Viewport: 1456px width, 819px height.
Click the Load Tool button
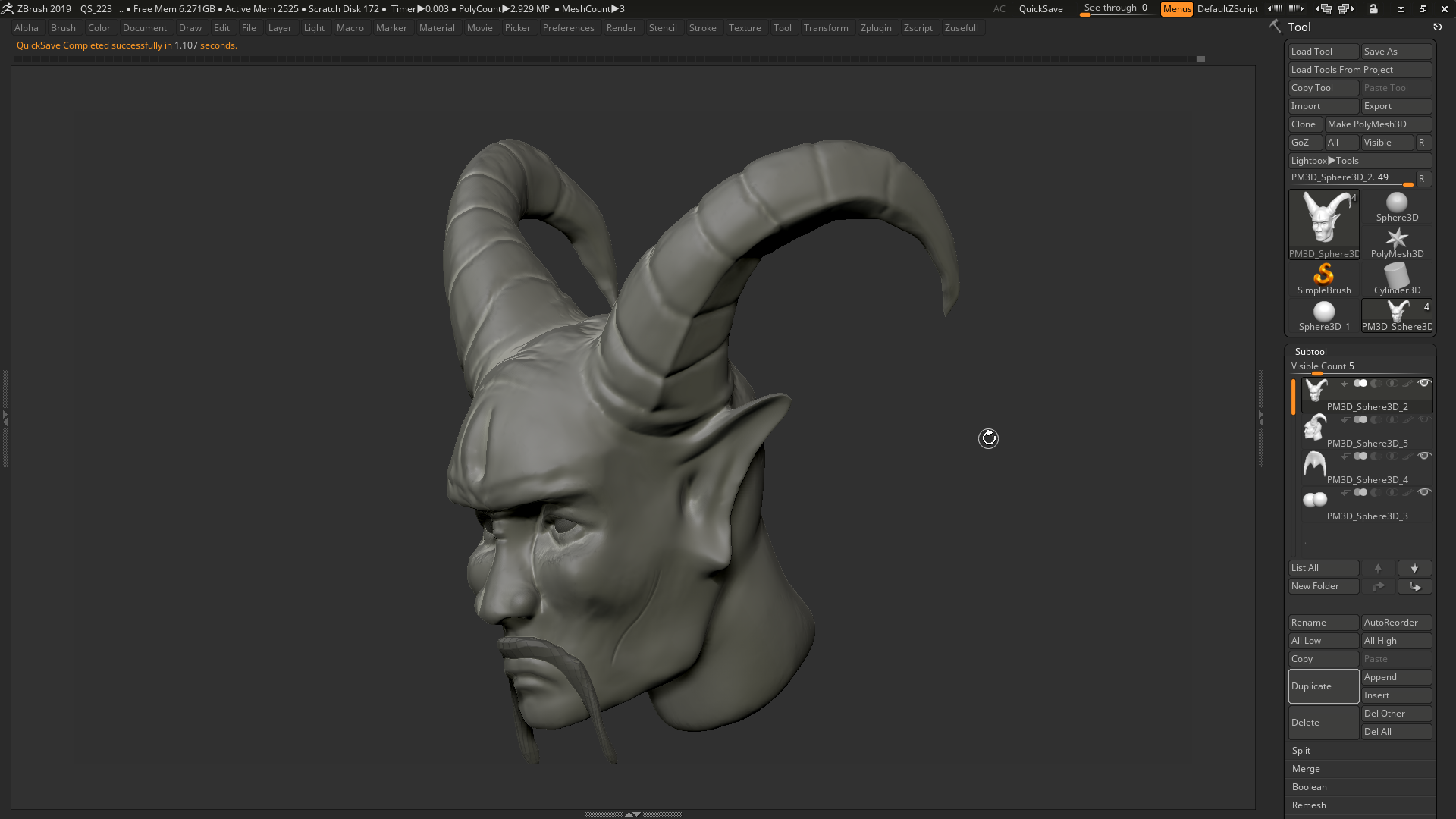click(1323, 52)
